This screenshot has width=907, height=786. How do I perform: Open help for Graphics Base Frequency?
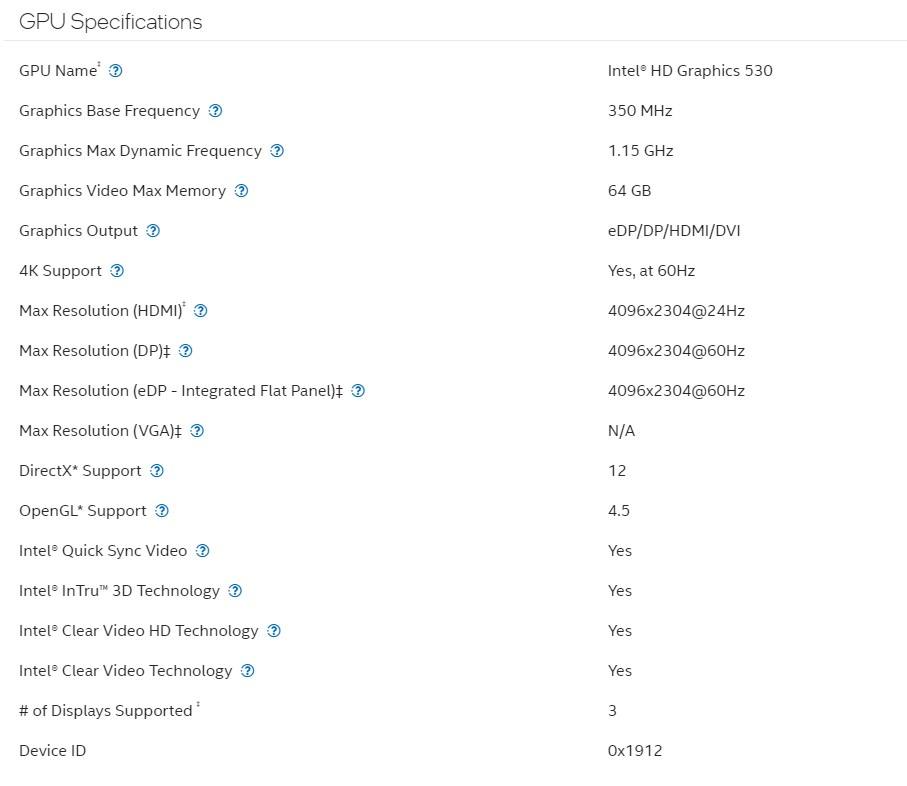[x=215, y=111]
